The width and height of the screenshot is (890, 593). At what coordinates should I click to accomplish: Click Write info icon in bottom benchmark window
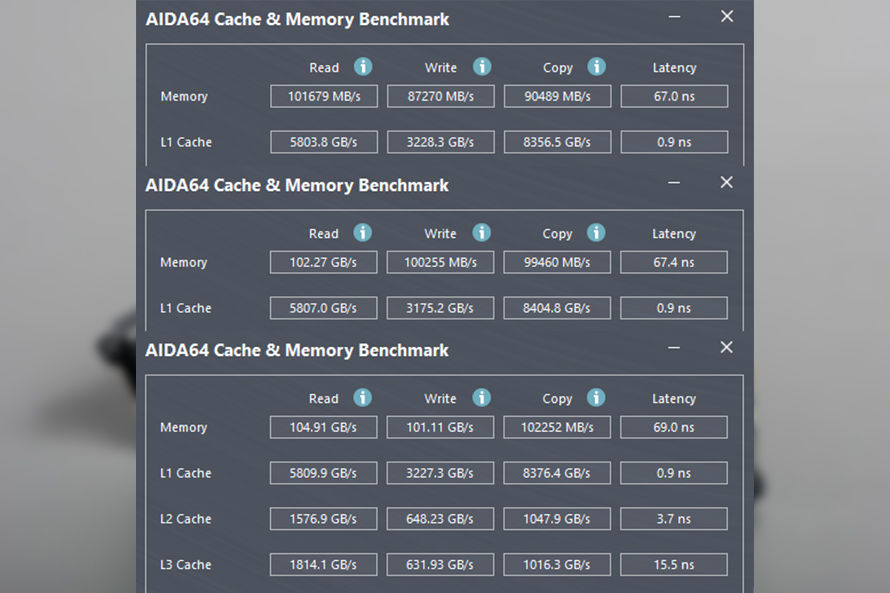(x=481, y=398)
